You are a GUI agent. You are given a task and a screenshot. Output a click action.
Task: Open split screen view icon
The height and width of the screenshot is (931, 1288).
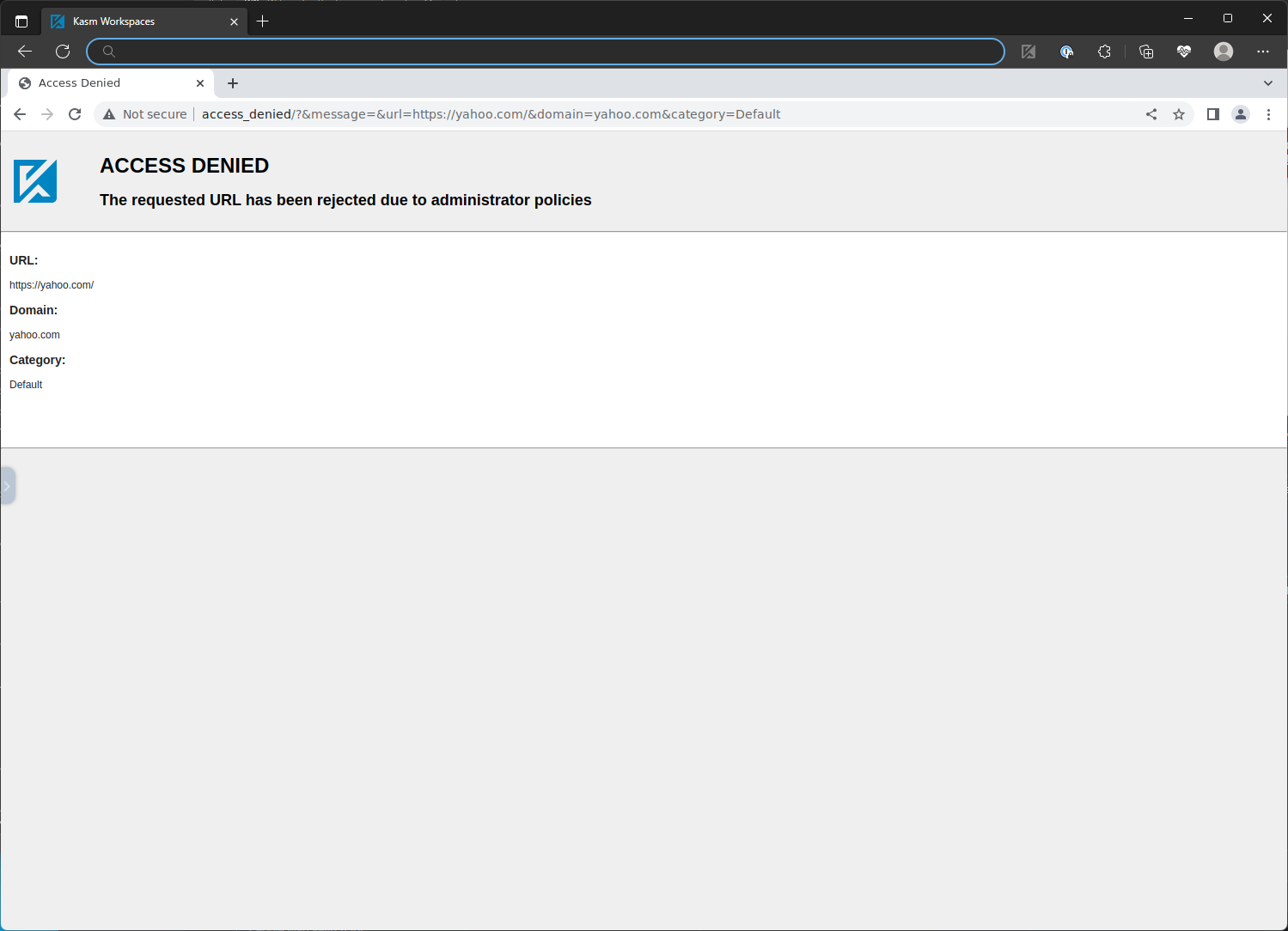(1212, 113)
